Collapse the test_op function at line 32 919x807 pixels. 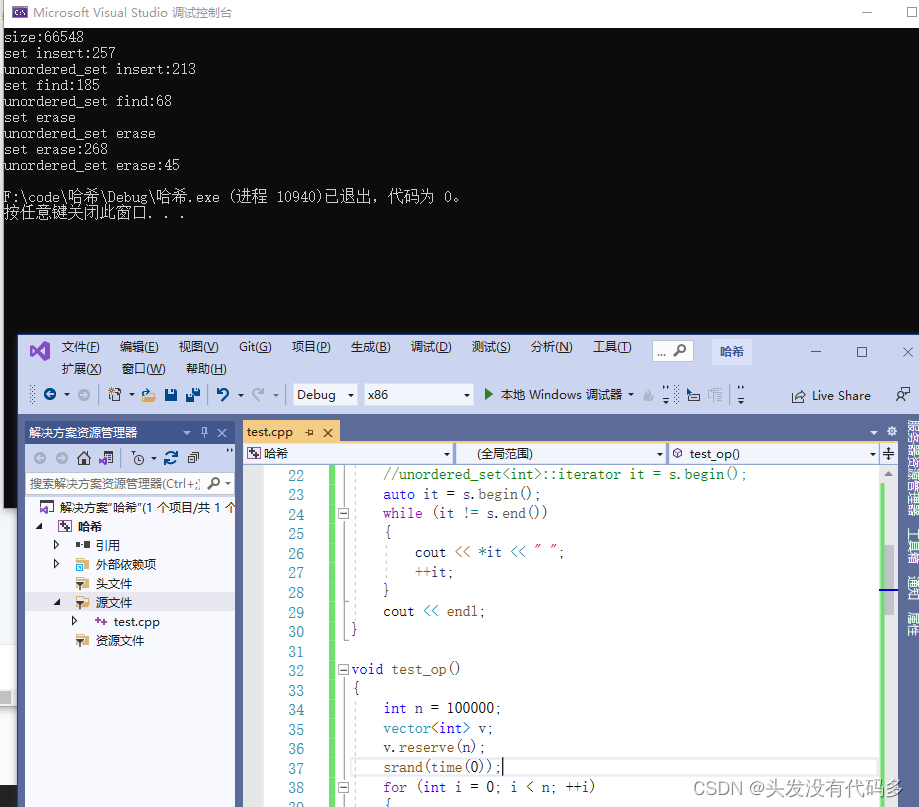pos(343,669)
